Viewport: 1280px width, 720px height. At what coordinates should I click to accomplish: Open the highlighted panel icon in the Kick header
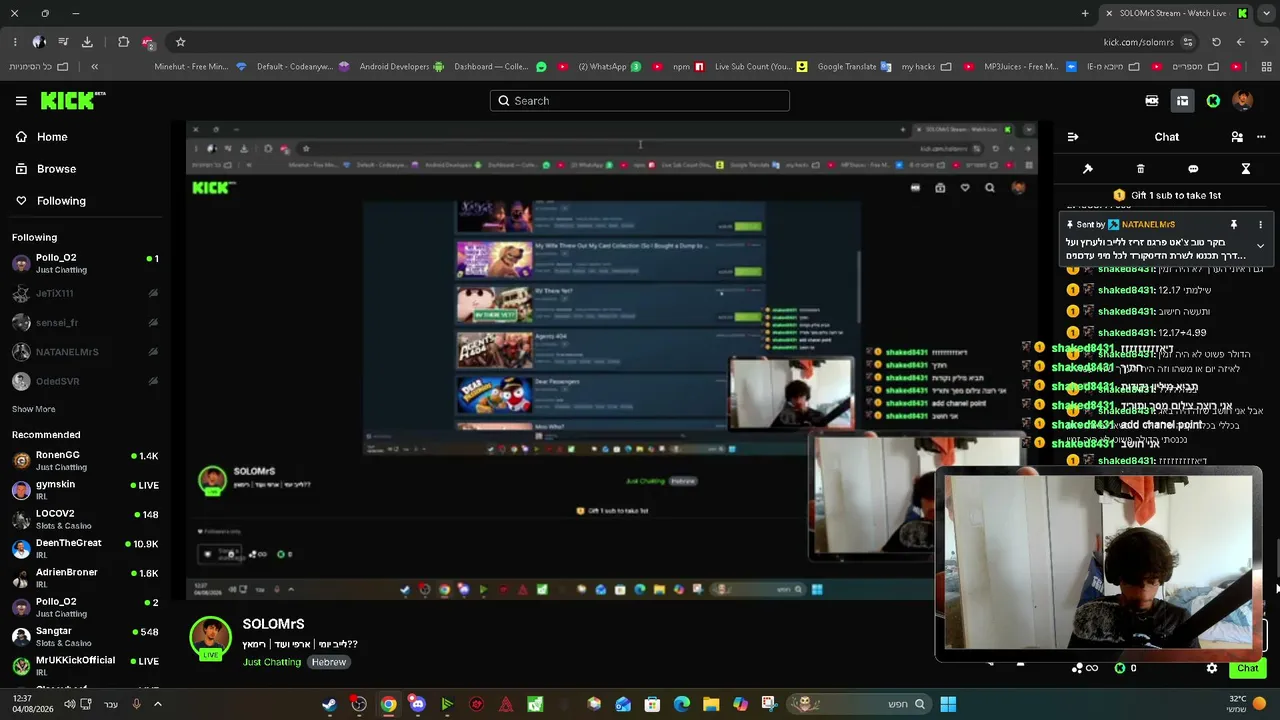pos(1182,101)
